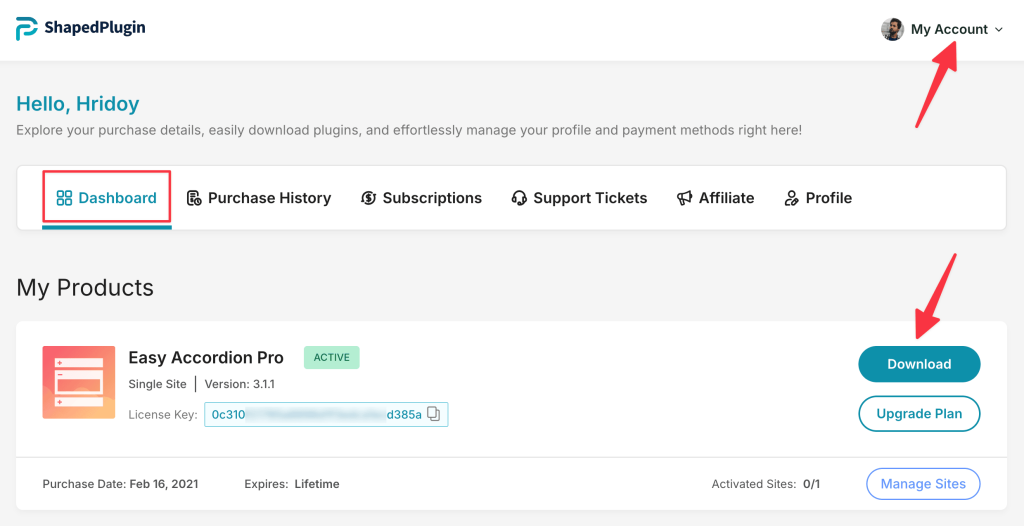
Task: Click the 'Single Site' label
Action: coord(157,384)
